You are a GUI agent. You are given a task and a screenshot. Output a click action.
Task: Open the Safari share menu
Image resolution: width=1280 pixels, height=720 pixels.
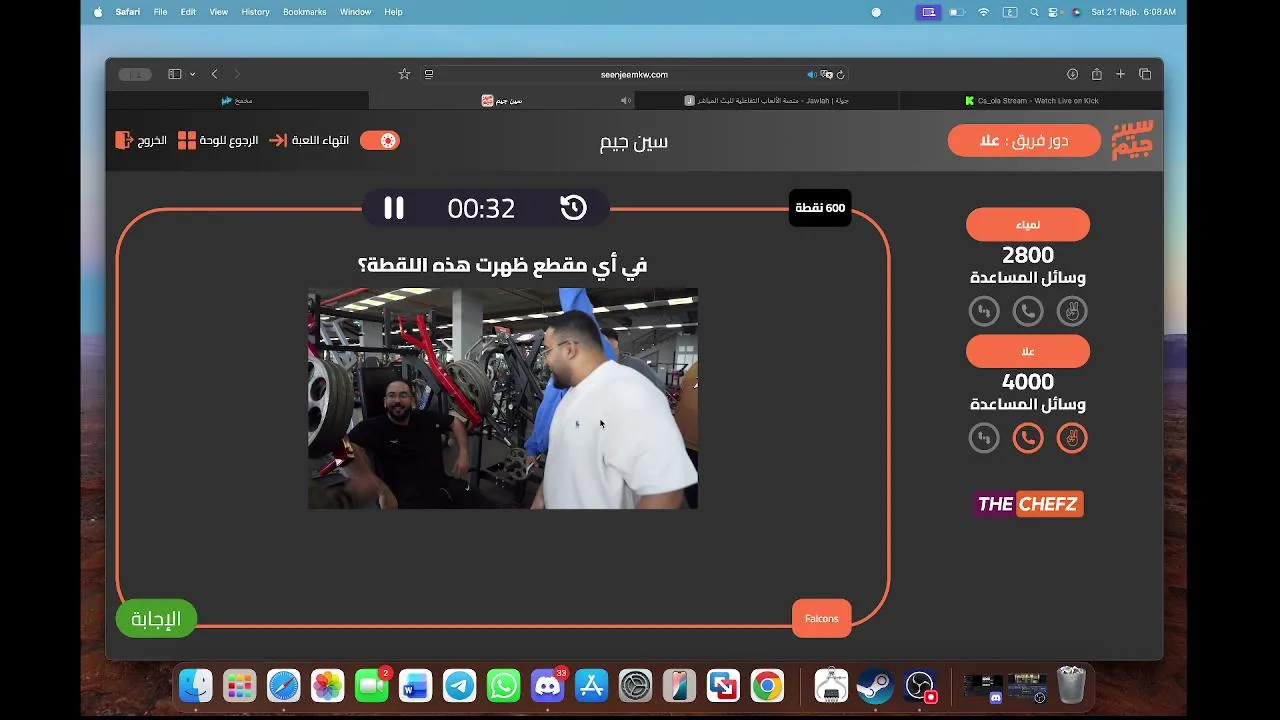(1097, 74)
